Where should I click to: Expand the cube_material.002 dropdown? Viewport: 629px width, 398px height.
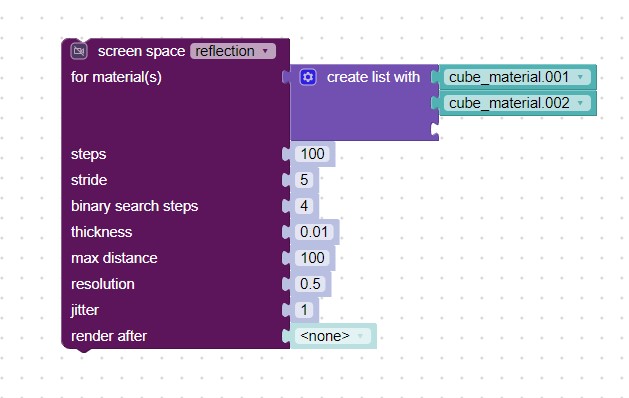coord(517,103)
